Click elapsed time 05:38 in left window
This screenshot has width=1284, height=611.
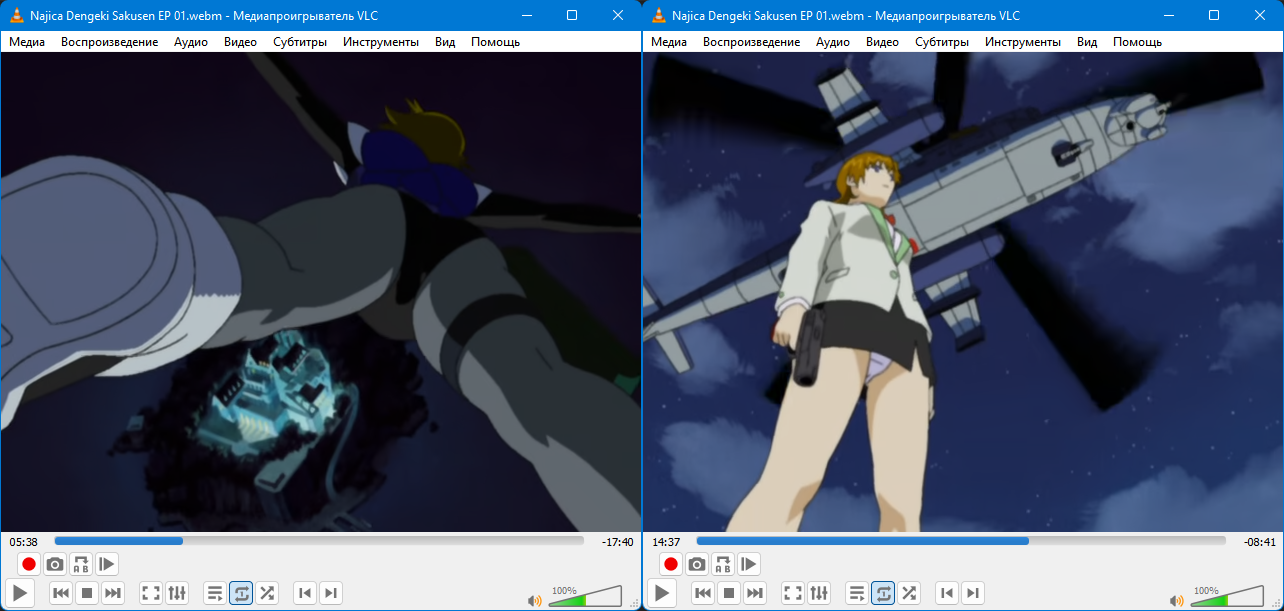click(24, 542)
